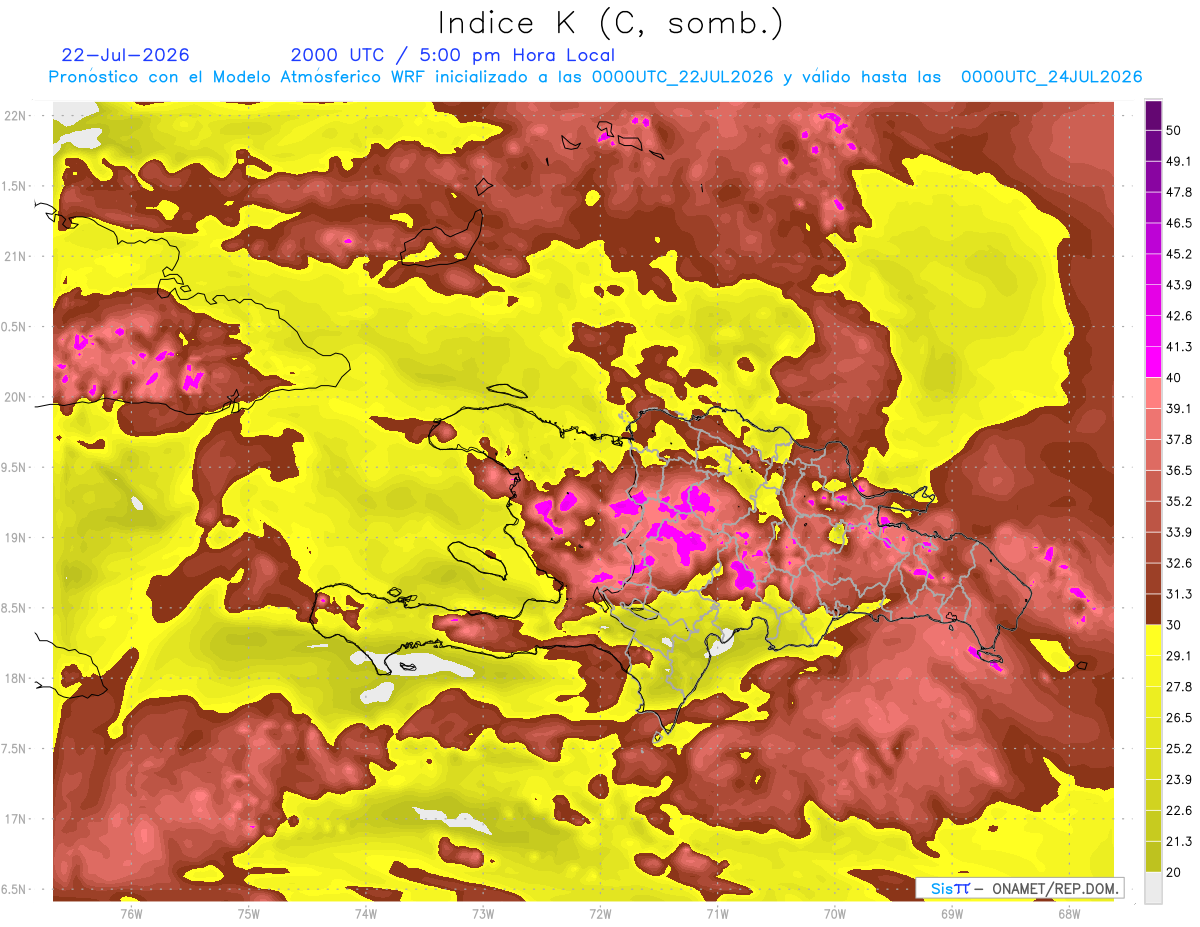Select the light gray colorbar segment below 20

coord(1153,888)
